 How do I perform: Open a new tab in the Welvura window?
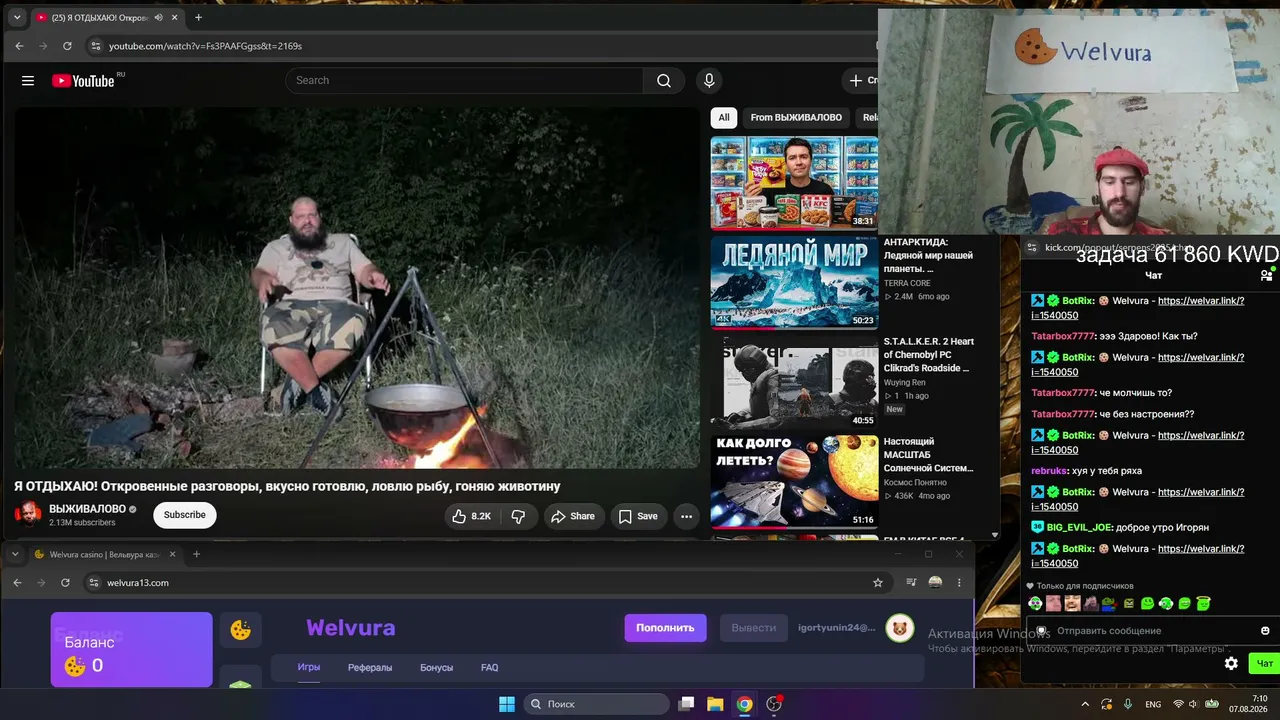(x=196, y=554)
